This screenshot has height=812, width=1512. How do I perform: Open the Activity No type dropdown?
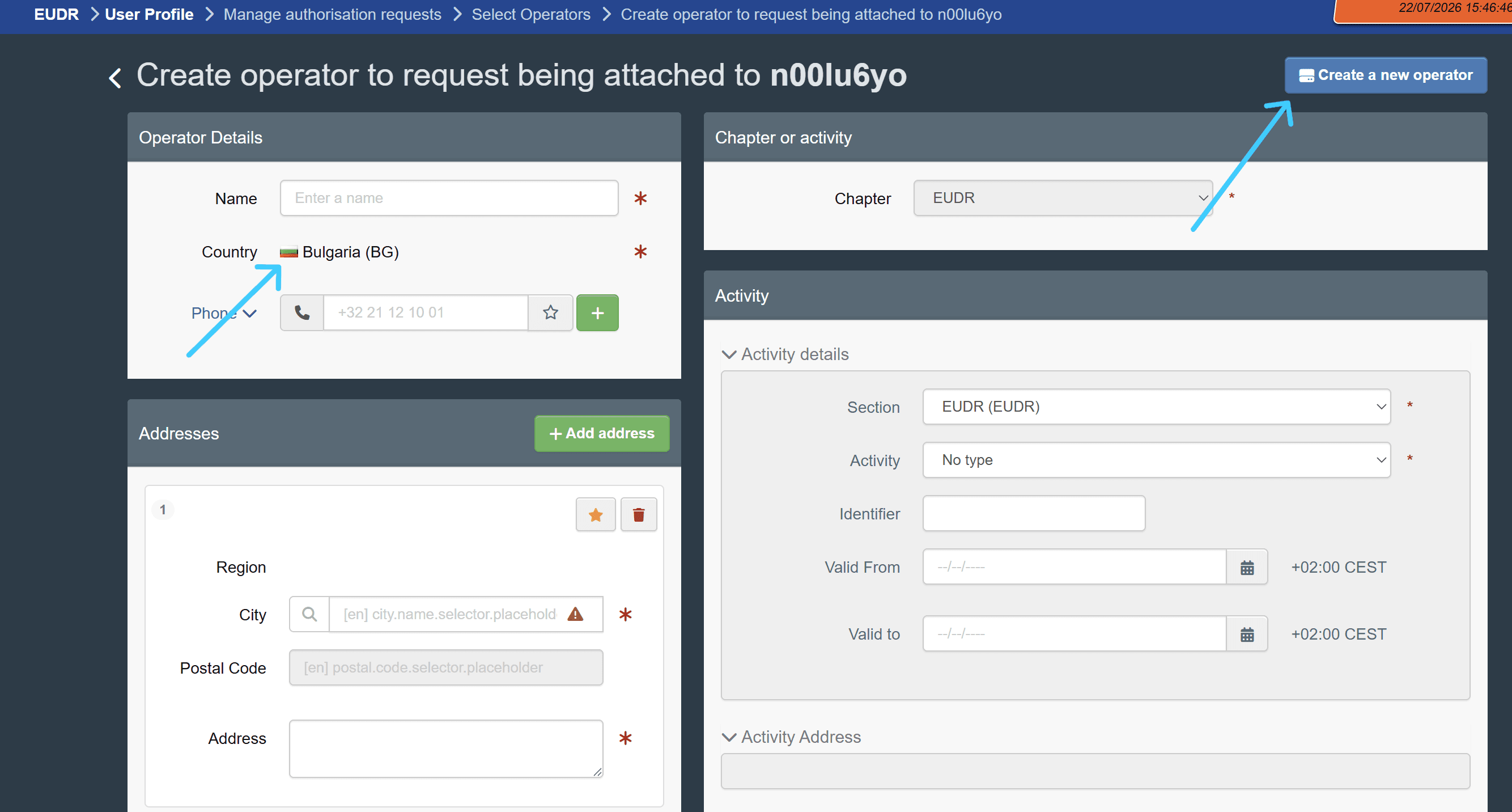pos(1156,460)
